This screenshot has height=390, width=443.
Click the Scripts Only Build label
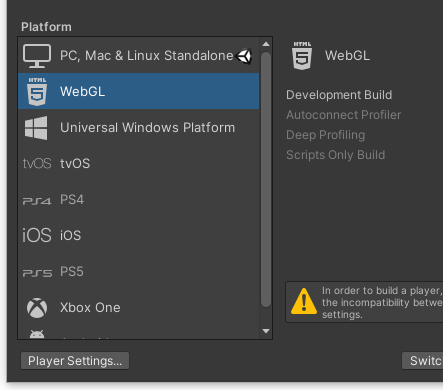336,155
